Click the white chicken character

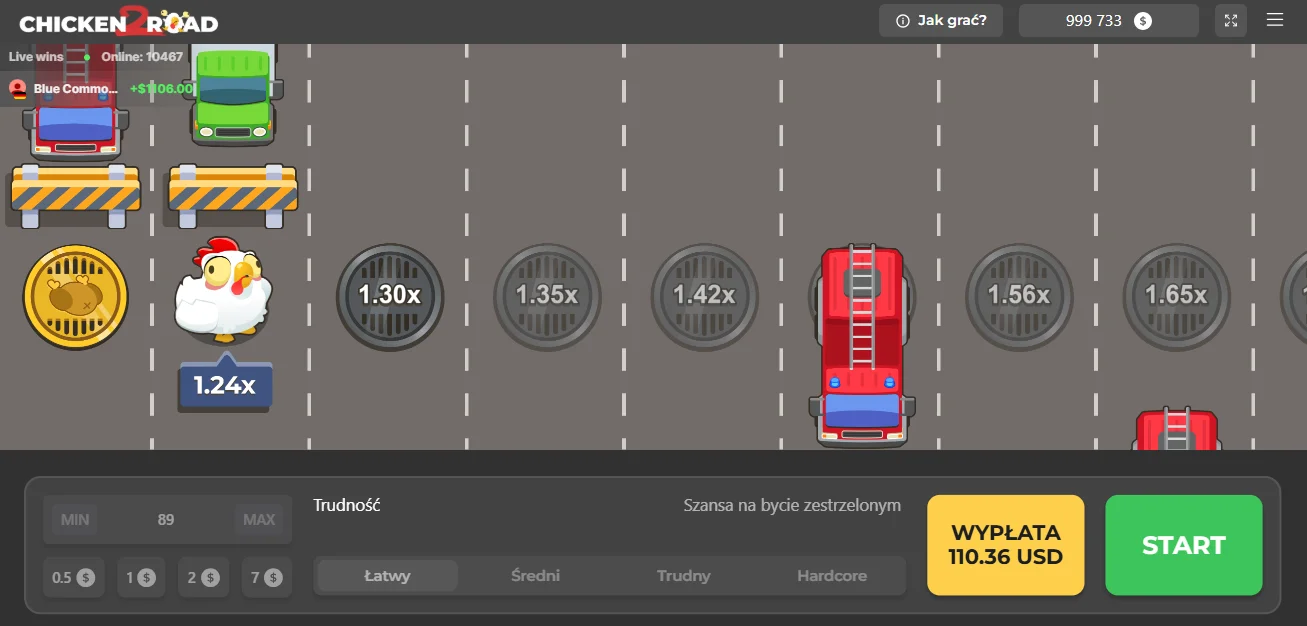[x=223, y=290]
